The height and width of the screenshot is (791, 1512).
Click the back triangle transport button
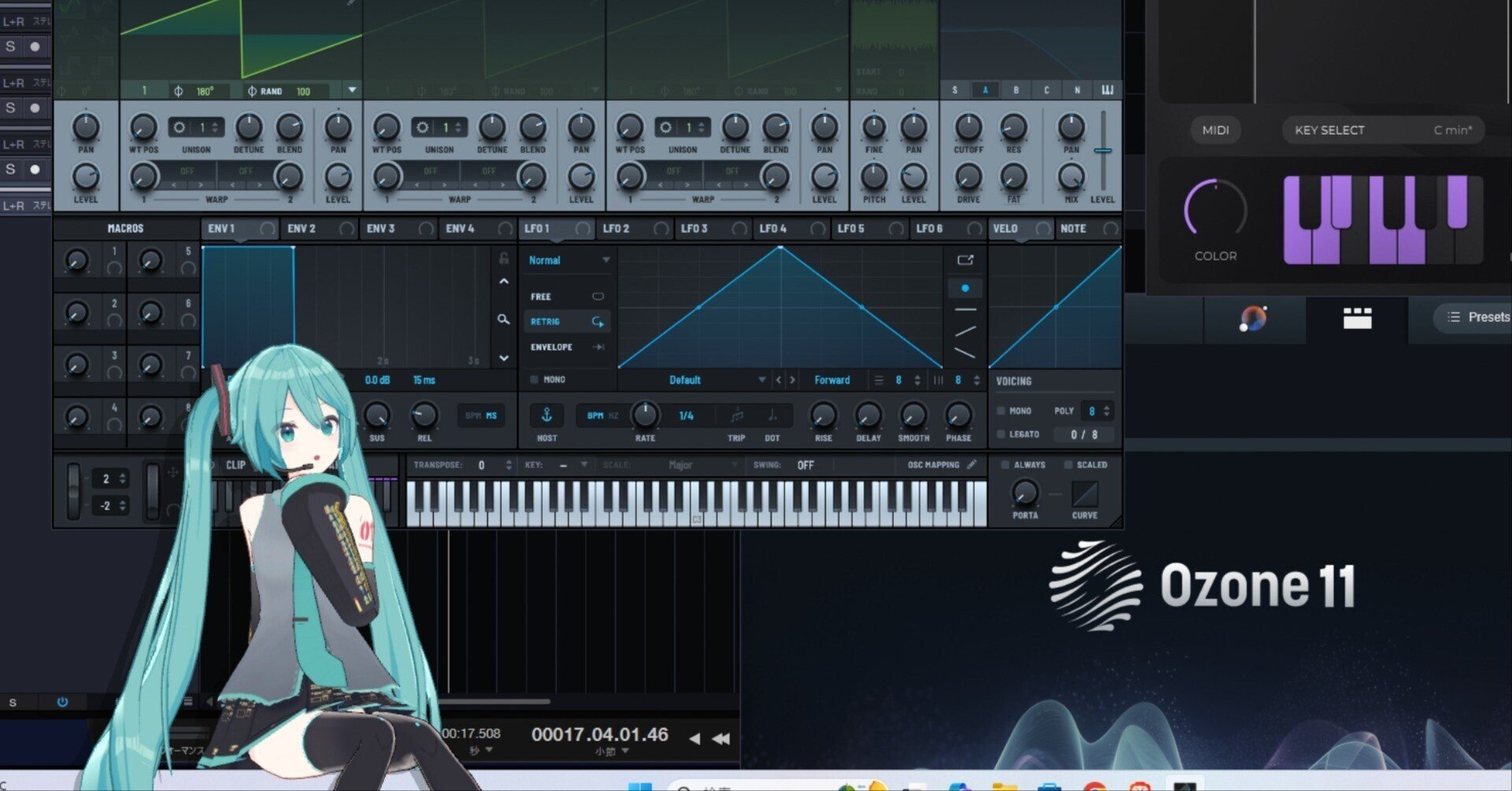694,738
